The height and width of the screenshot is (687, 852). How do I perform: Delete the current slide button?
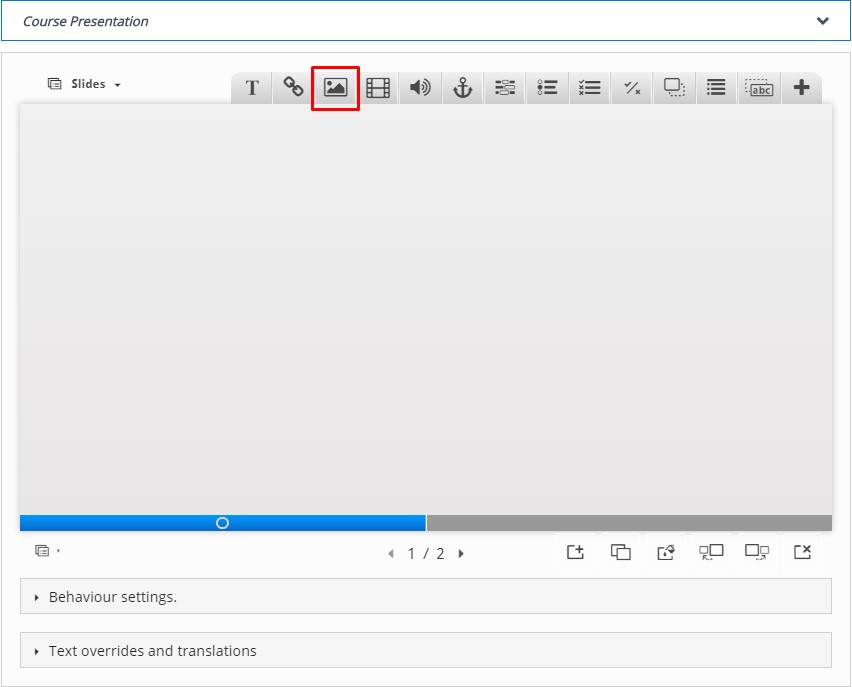coord(802,552)
